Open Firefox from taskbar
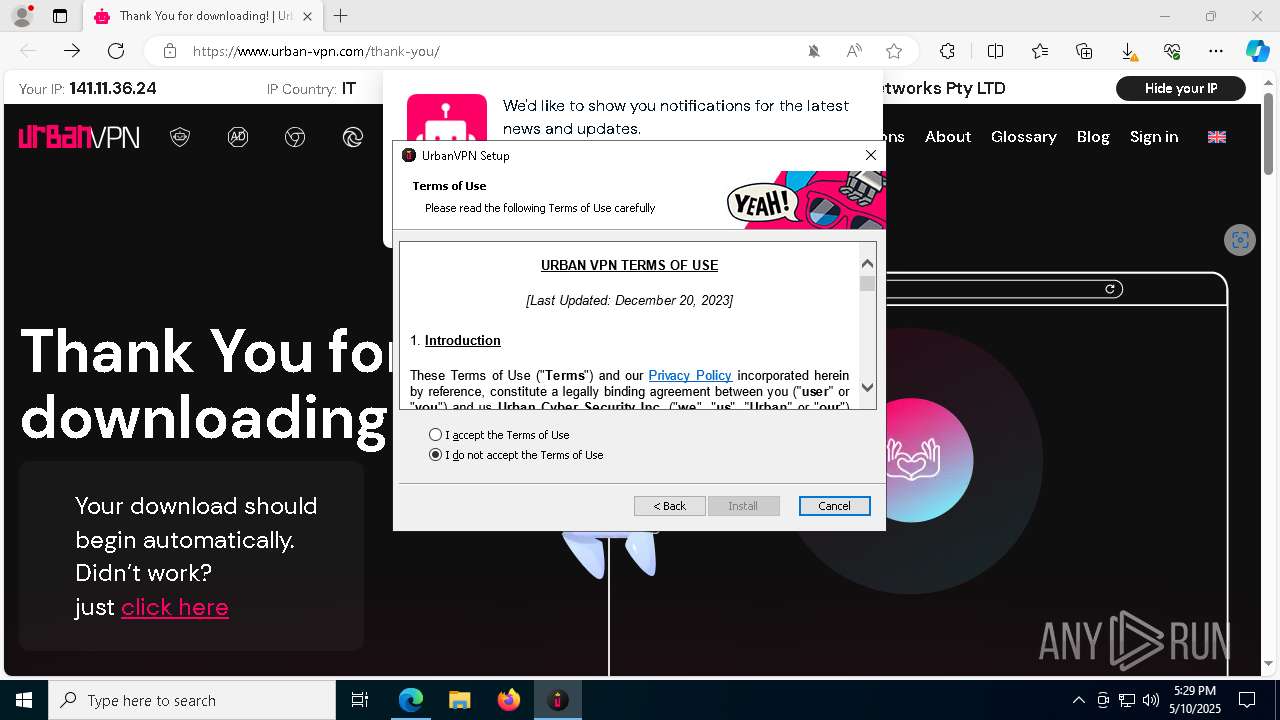 508,700
